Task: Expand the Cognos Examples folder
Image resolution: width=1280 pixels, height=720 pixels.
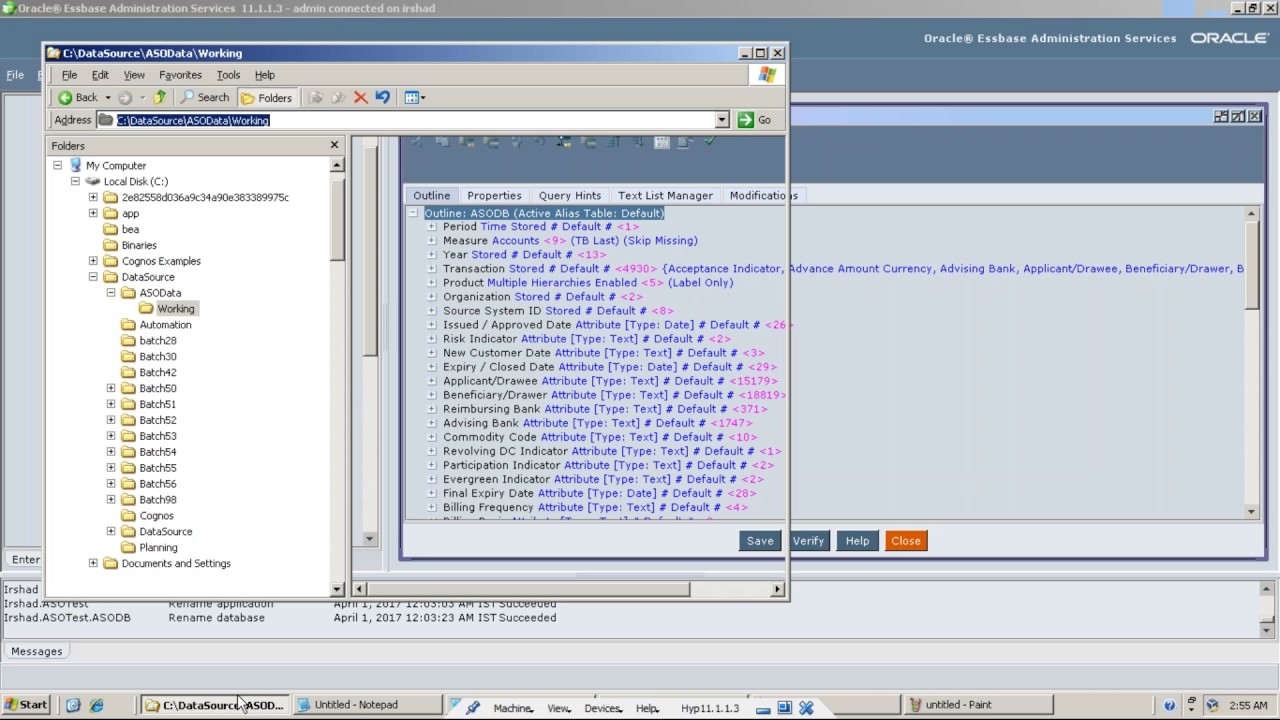Action: coord(93,261)
